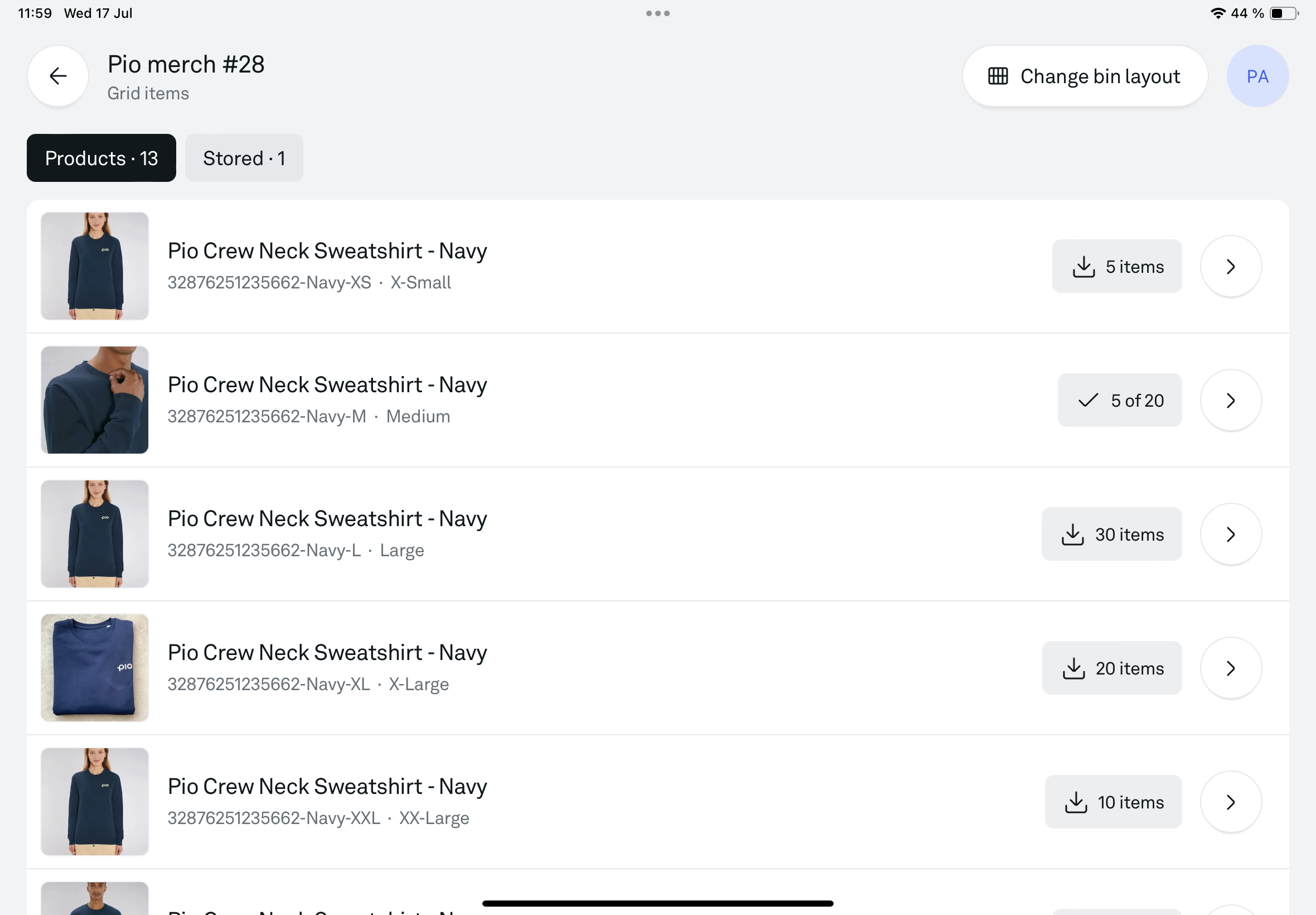Store 10 items of XX-Large sweatshirt

(x=1112, y=802)
